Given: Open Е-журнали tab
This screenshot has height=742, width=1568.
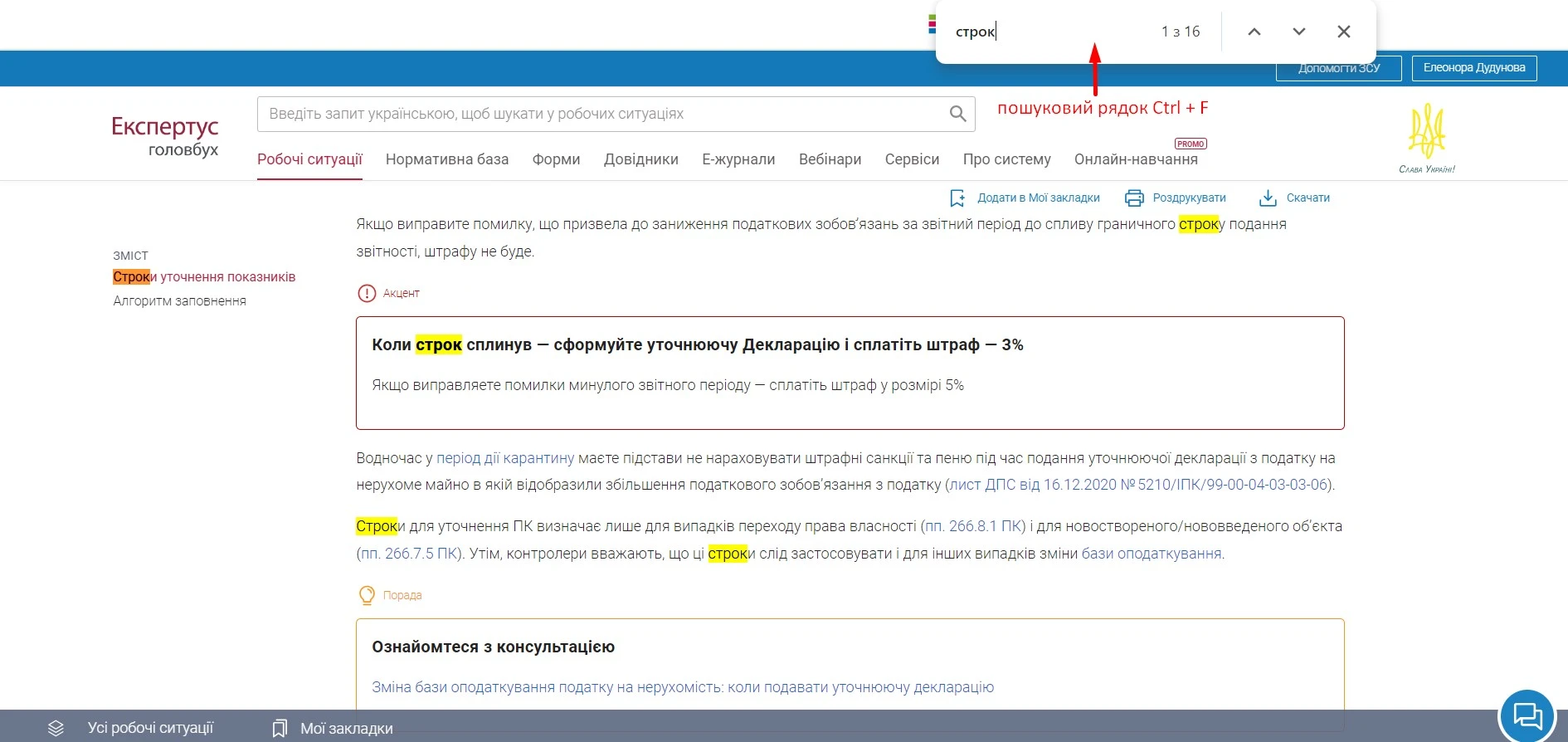Looking at the screenshot, I should coord(738,159).
